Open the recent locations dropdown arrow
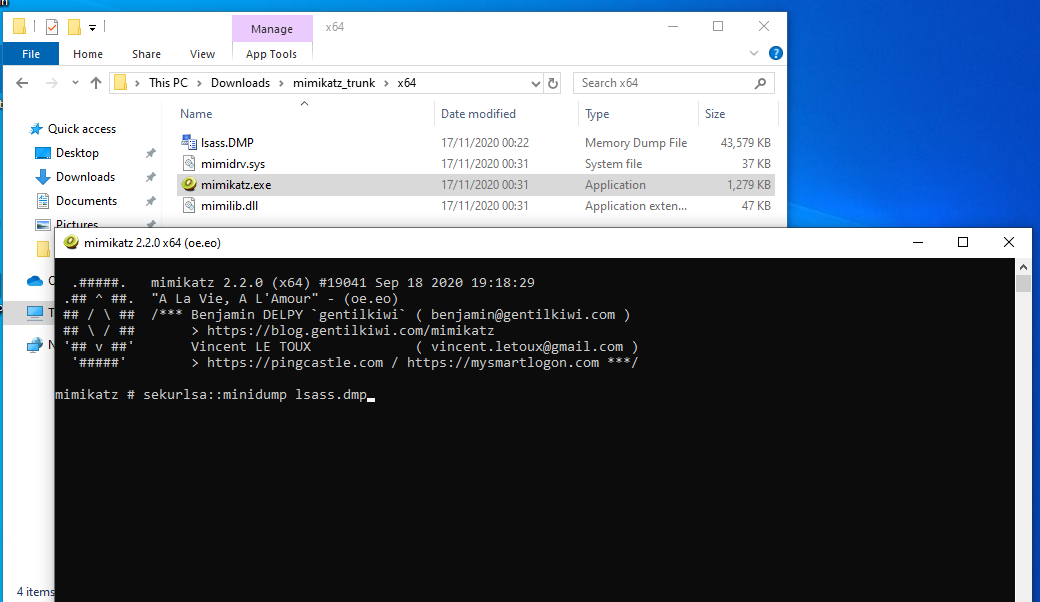This screenshot has height=602, width=1040. (x=75, y=83)
